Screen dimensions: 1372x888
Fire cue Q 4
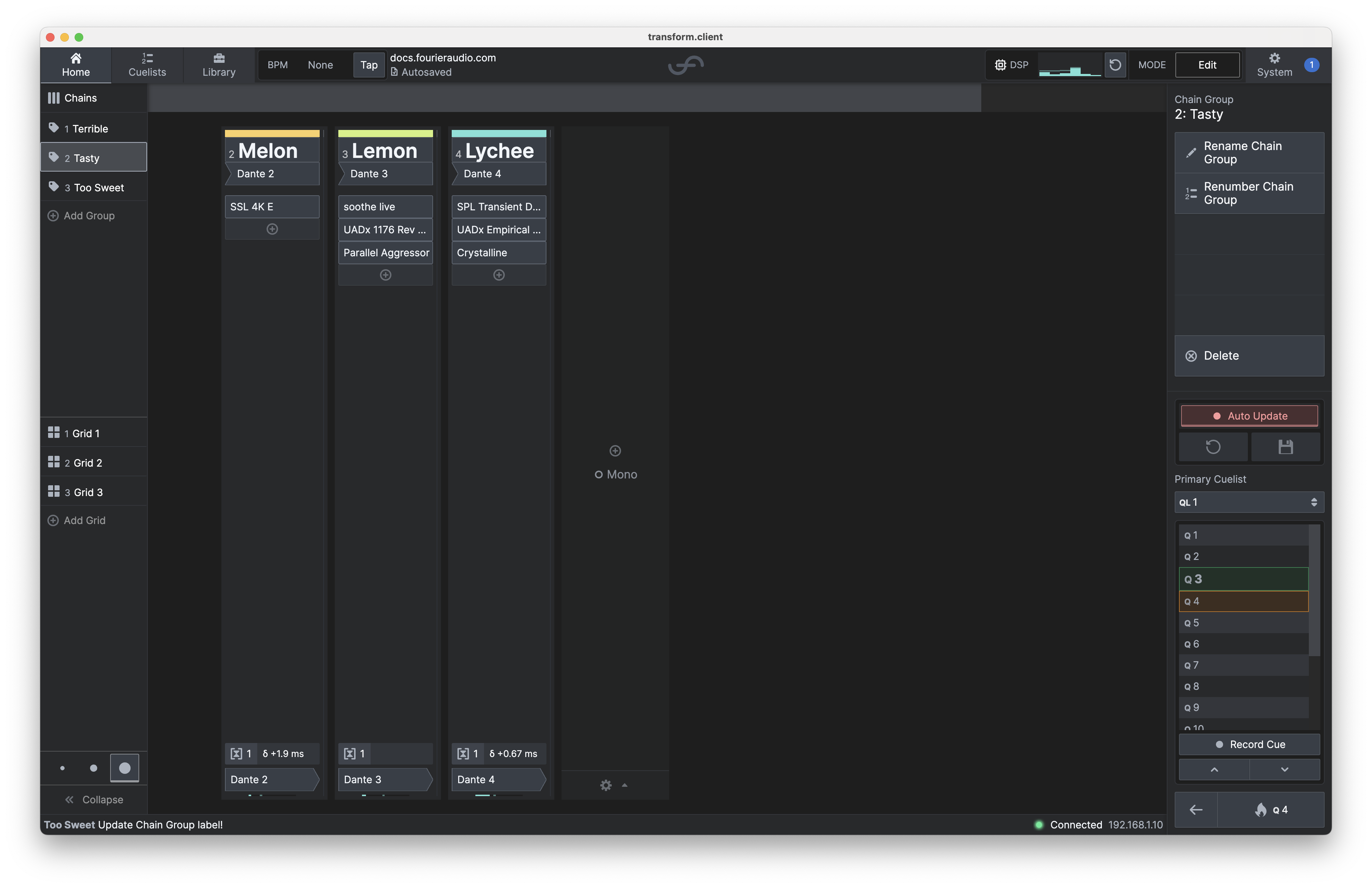coord(1270,809)
